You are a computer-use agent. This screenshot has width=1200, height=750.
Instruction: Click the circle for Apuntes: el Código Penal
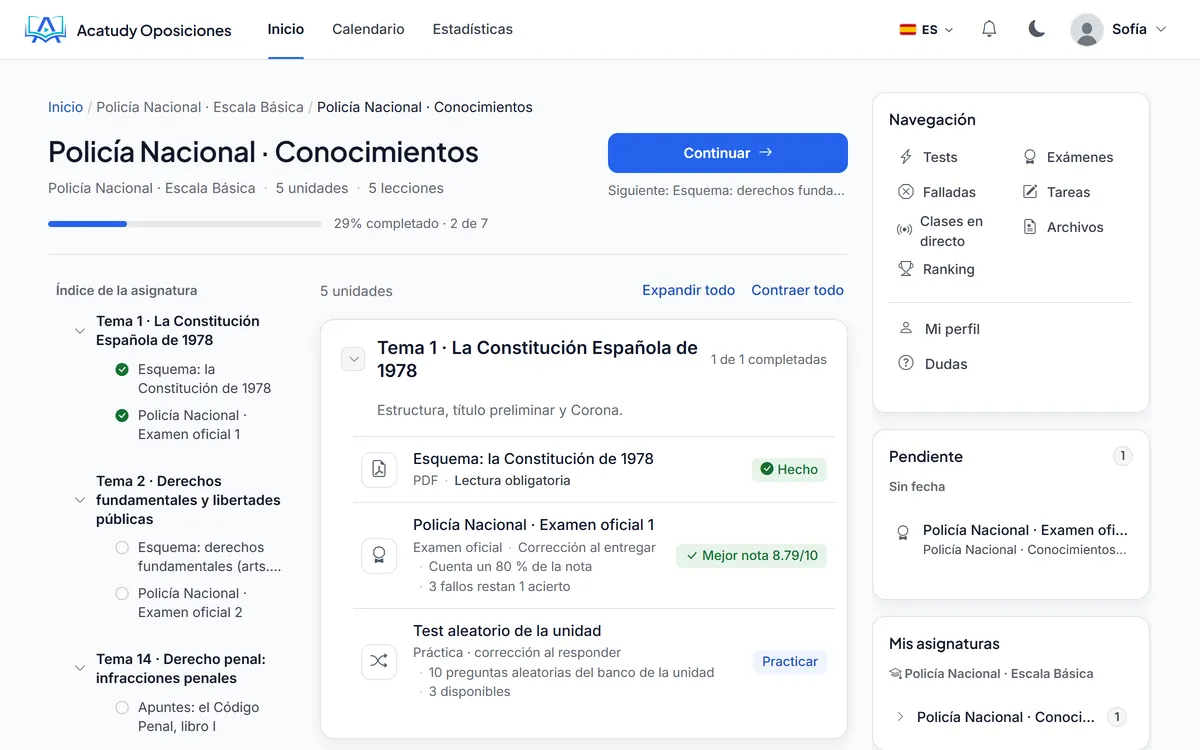point(122,708)
